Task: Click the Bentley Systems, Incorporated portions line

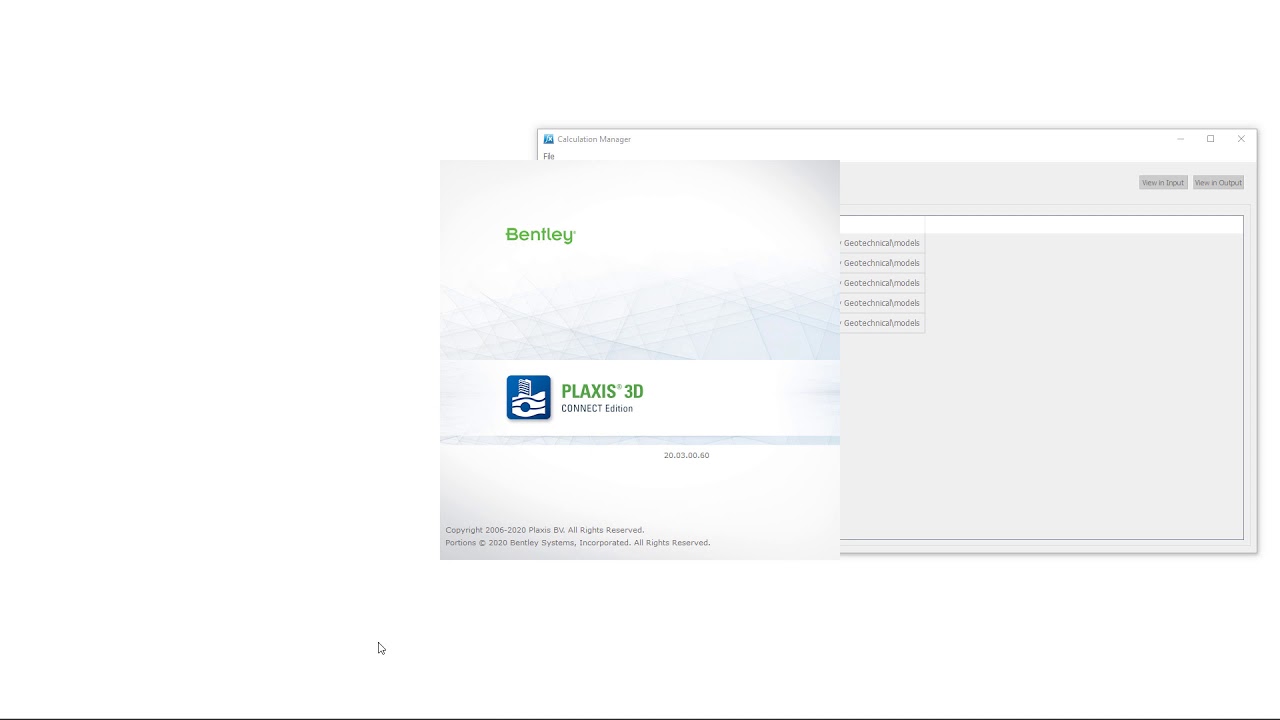Action: (578, 543)
